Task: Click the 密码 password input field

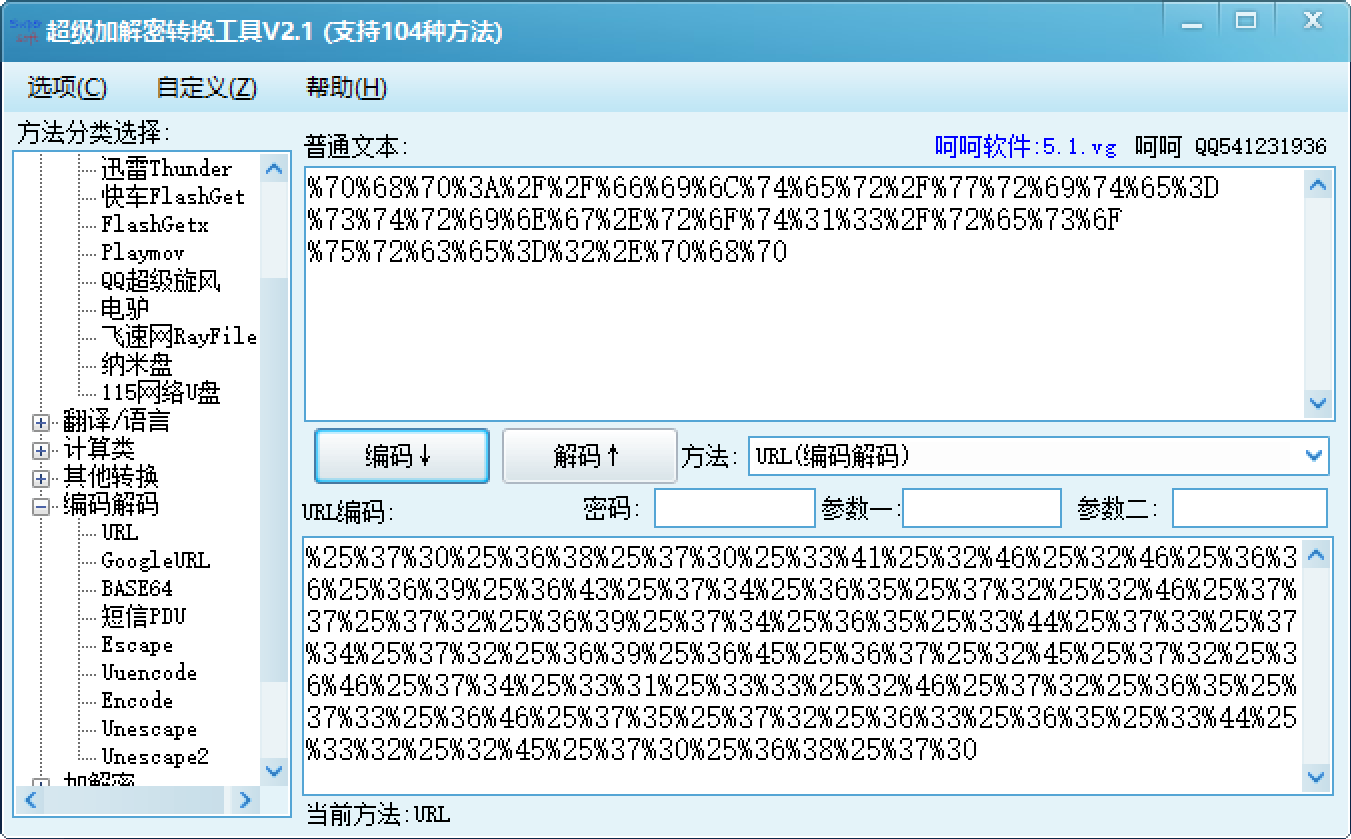Action: tap(735, 508)
